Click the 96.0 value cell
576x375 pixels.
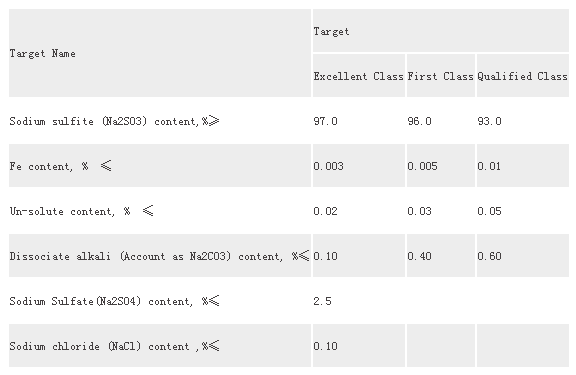point(441,121)
